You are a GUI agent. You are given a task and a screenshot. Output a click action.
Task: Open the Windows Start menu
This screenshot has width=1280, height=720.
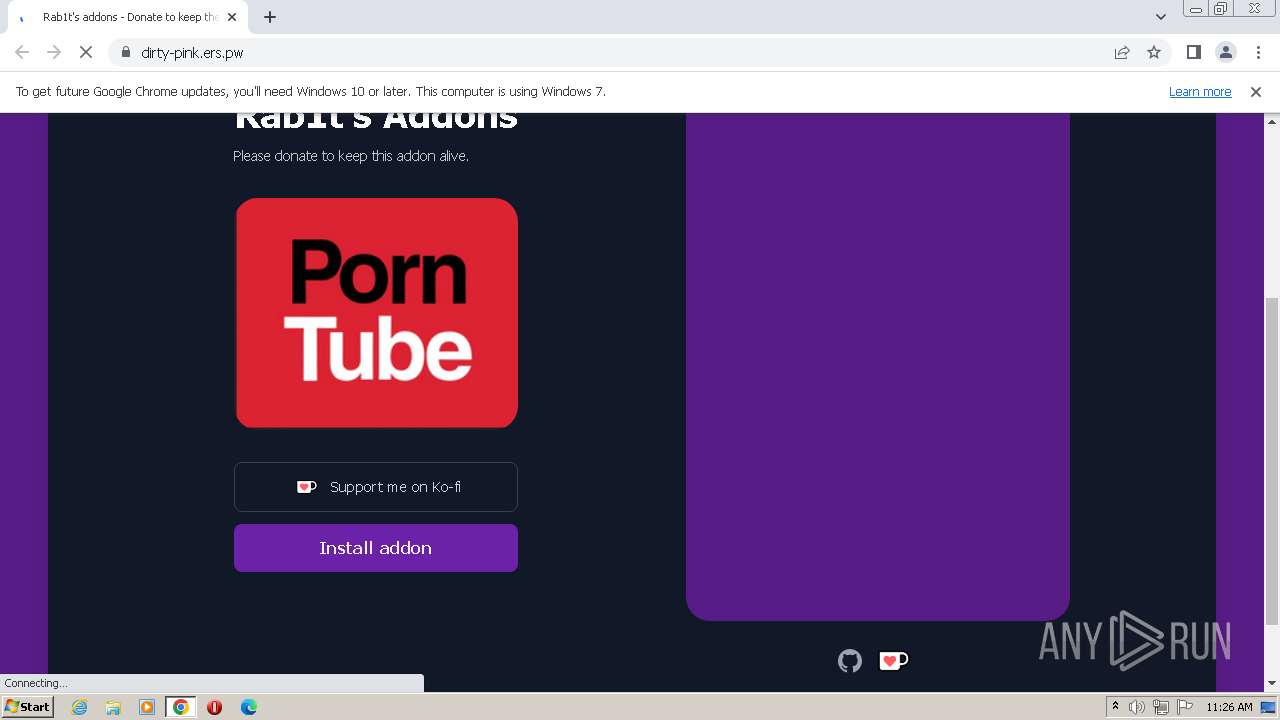coord(28,706)
